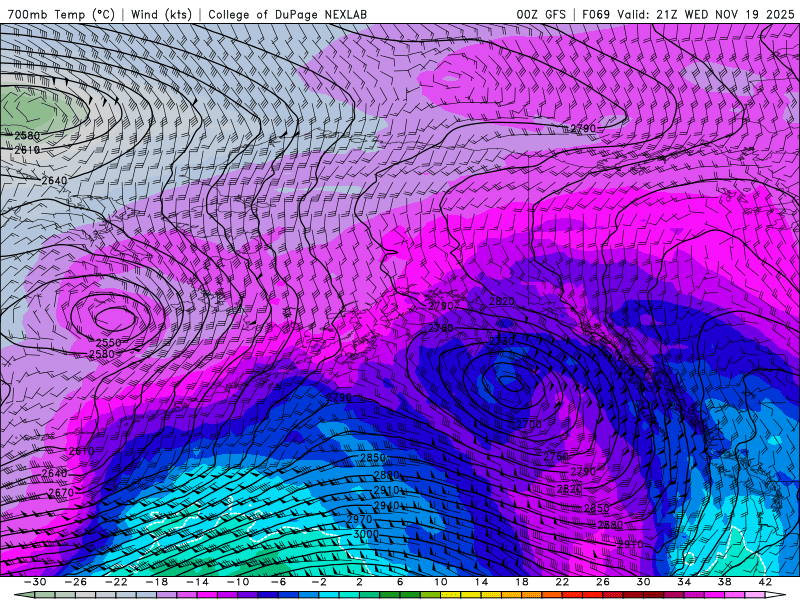This screenshot has width=800, height=600.
Task: Click the 2 color scale label
Action: click(359, 582)
